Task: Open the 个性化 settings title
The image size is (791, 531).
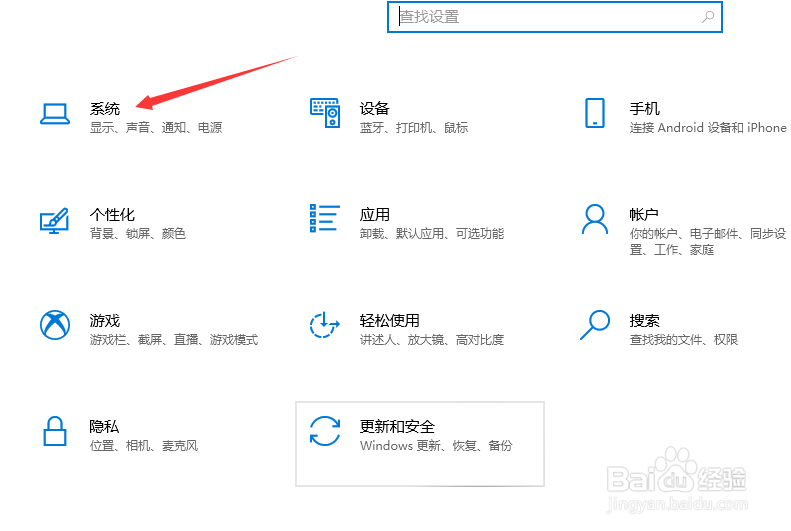Action: (112, 215)
